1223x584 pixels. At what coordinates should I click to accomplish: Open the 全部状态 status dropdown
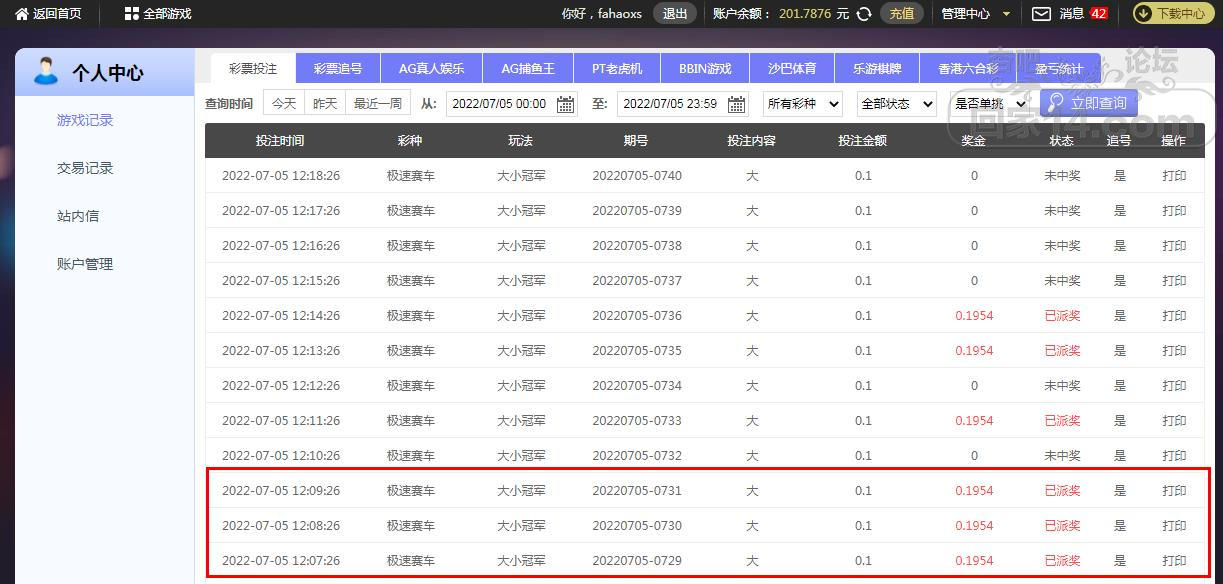(896, 104)
